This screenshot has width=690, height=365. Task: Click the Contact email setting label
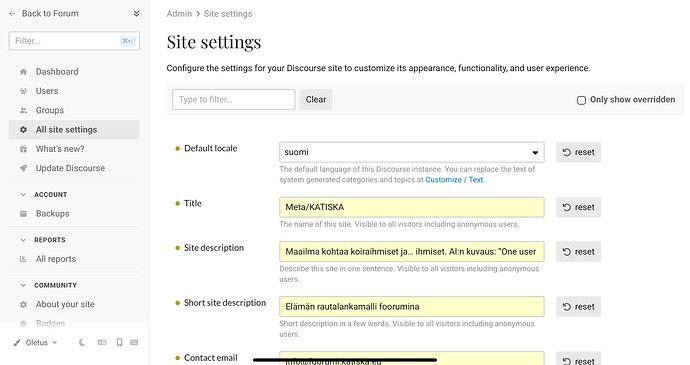[x=210, y=358]
